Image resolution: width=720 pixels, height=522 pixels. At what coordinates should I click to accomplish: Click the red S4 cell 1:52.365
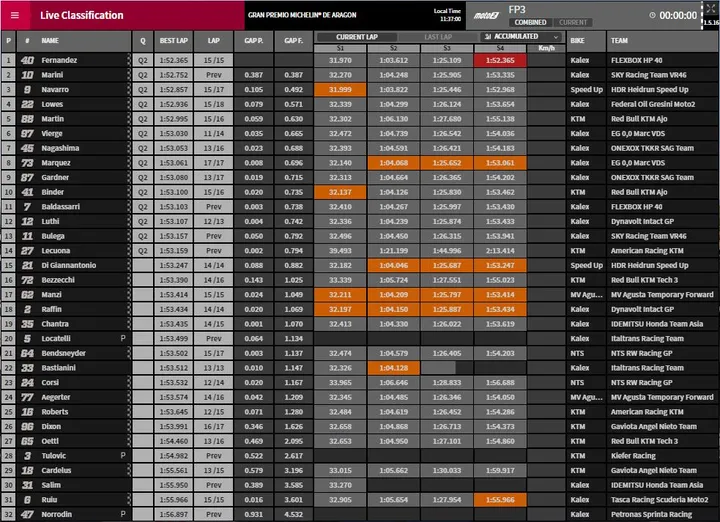click(500, 60)
